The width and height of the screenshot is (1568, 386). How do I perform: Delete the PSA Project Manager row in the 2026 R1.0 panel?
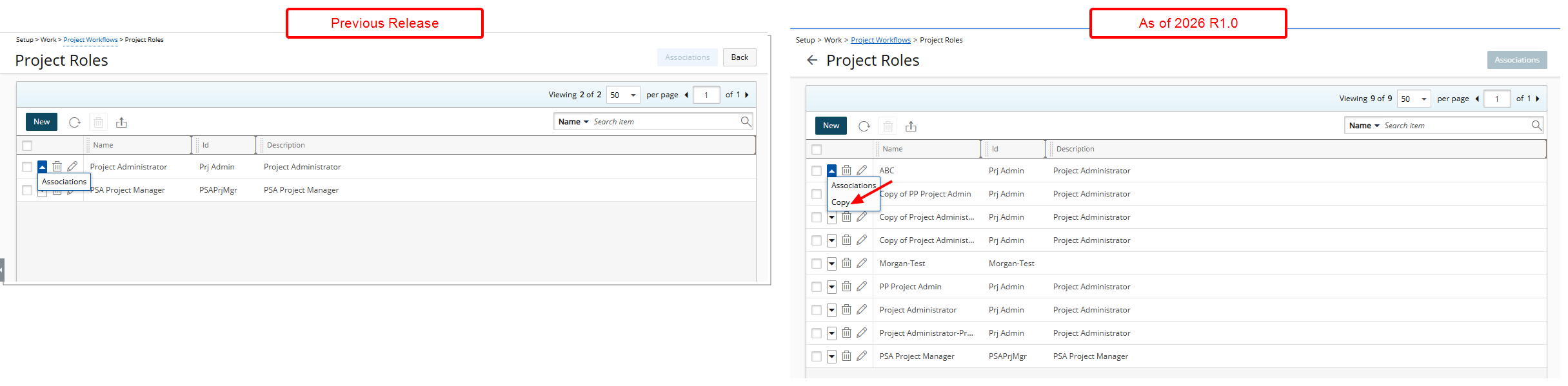846,356
